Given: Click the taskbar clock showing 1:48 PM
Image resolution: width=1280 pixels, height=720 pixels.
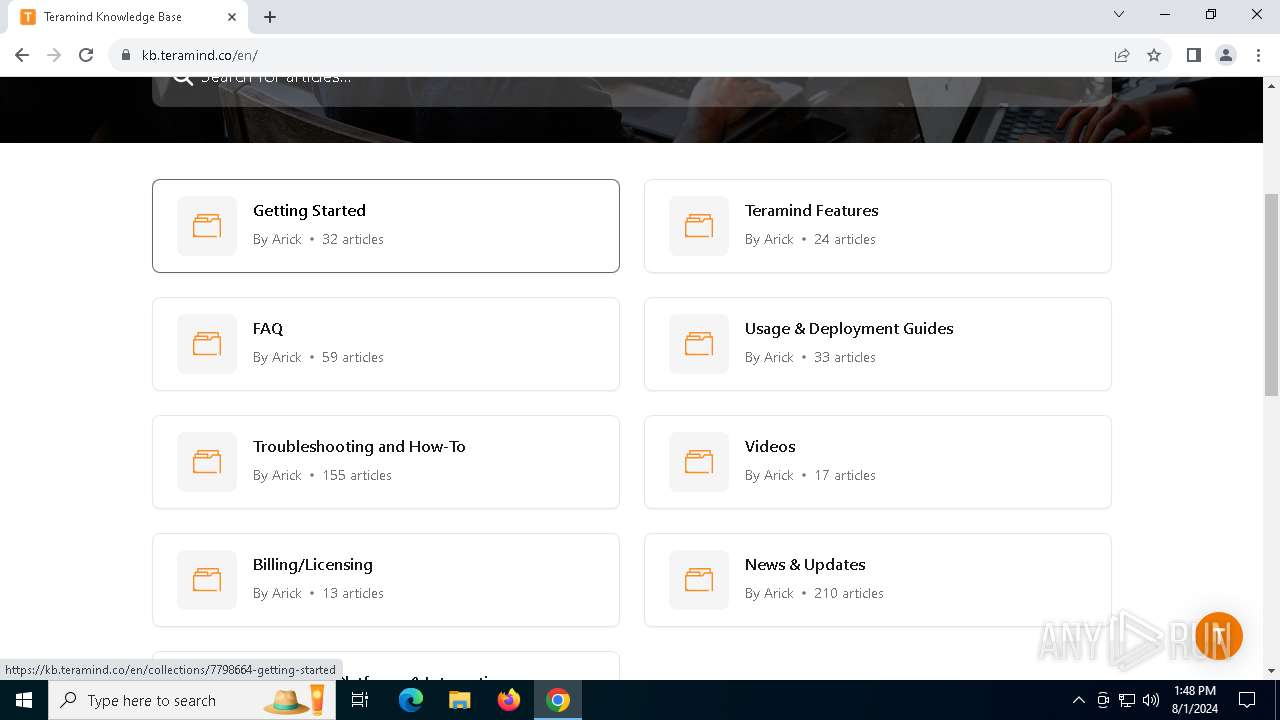Looking at the screenshot, I should 1195,700.
